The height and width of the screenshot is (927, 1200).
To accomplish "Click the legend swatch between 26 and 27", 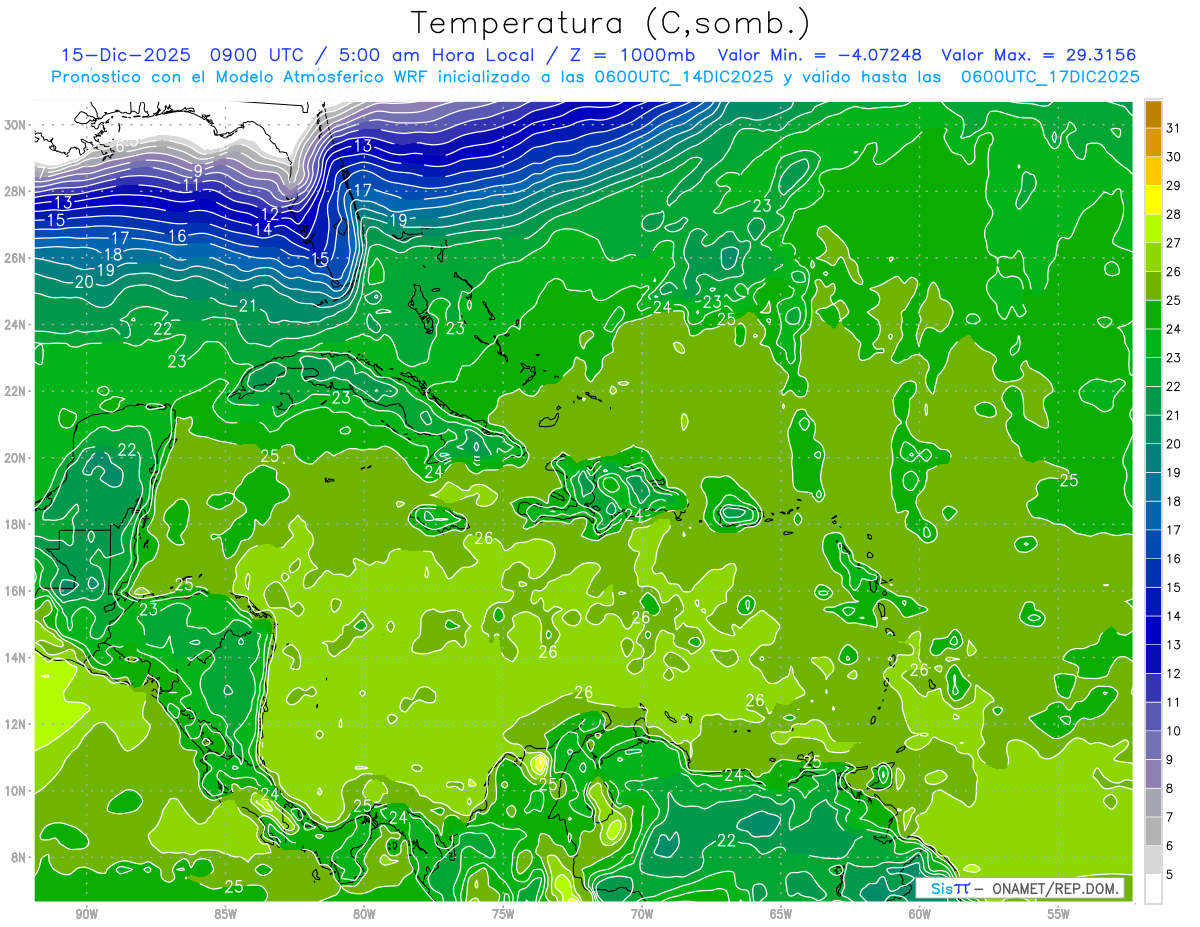I will [1153, 257].
